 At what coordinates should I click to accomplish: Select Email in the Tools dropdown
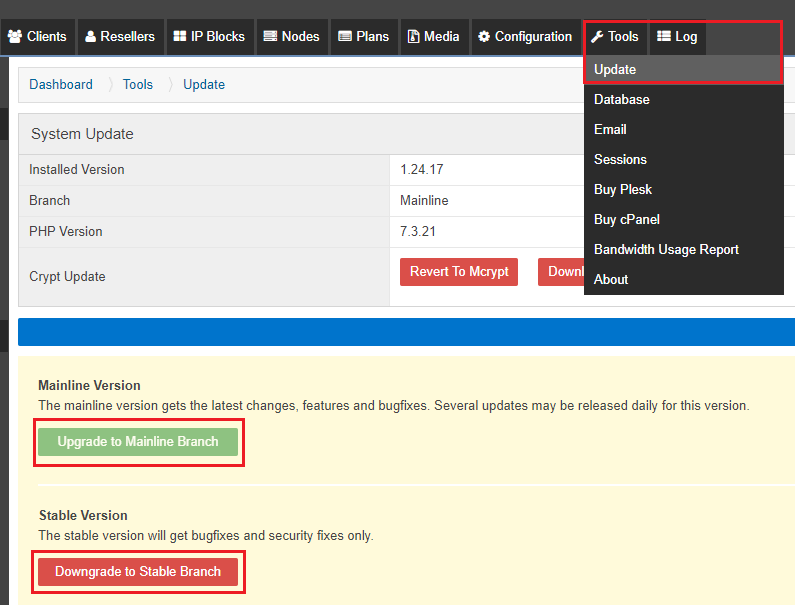683,129
